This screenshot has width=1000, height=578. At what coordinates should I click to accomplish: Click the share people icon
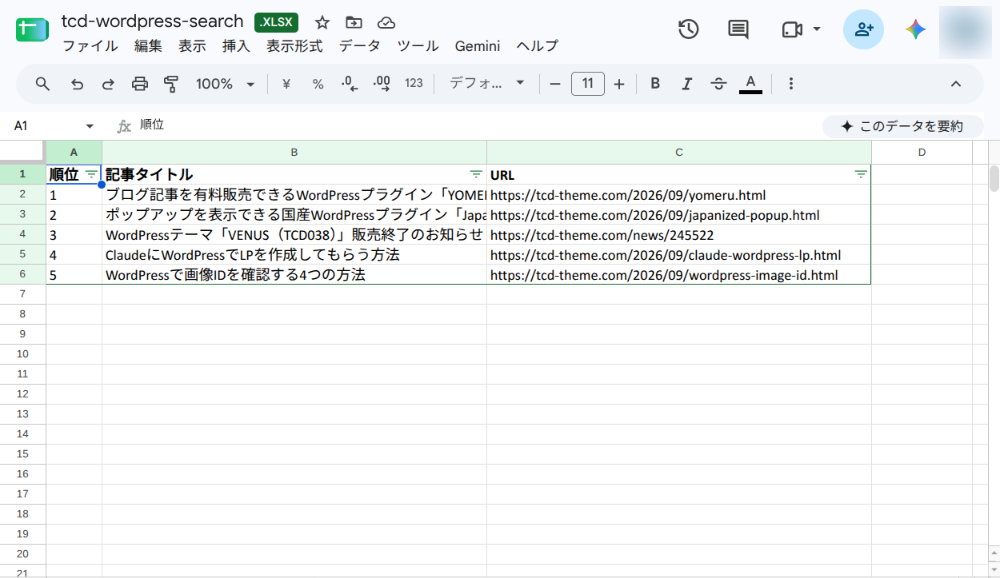point(864,29)
